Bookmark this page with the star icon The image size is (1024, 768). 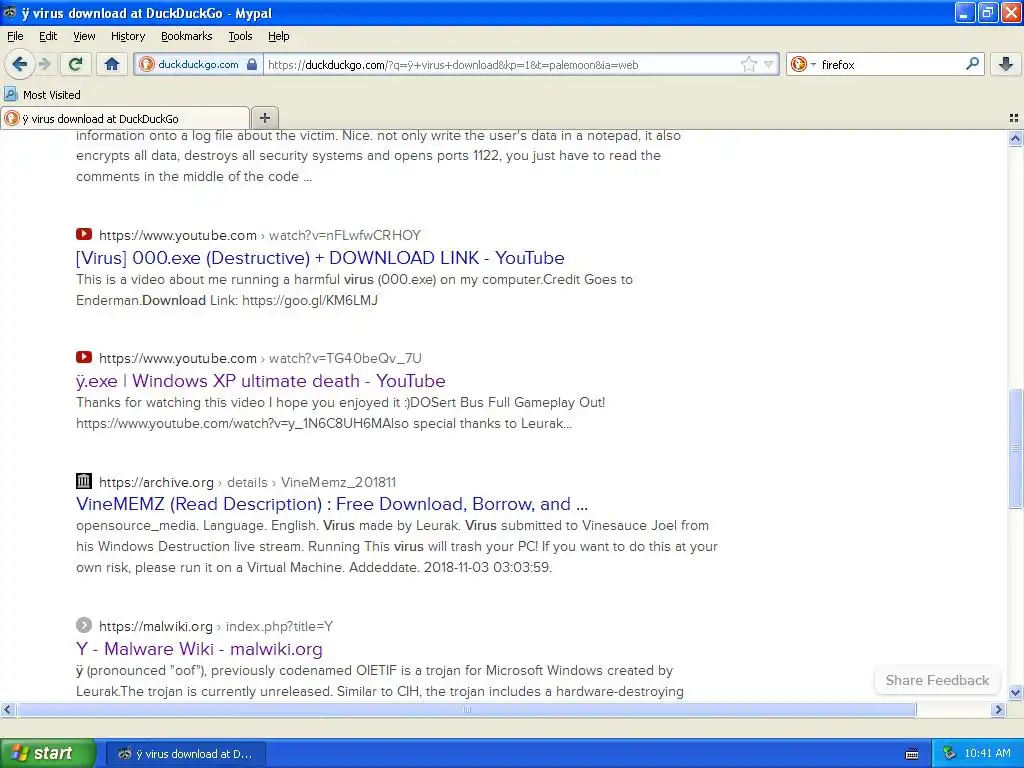[x=748, y=64]
